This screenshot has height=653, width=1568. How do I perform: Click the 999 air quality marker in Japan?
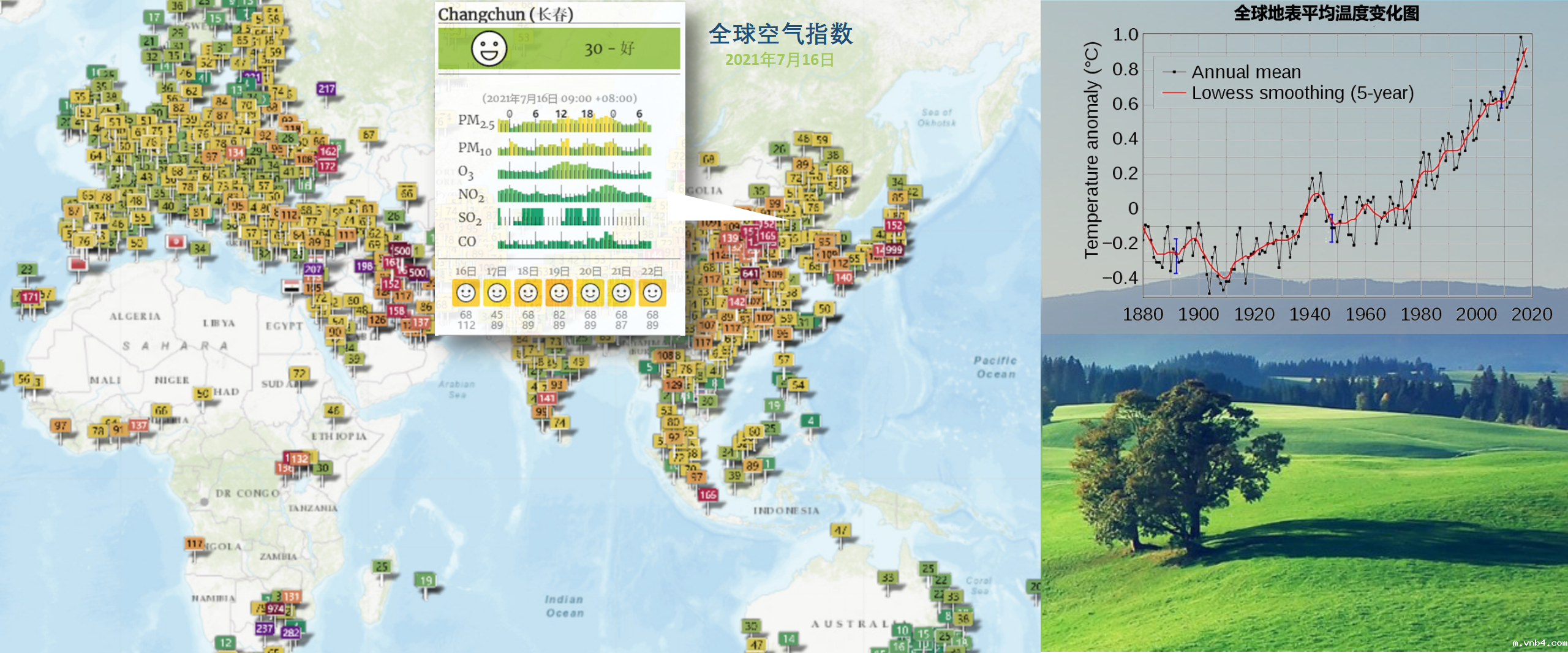click(893, 250)
